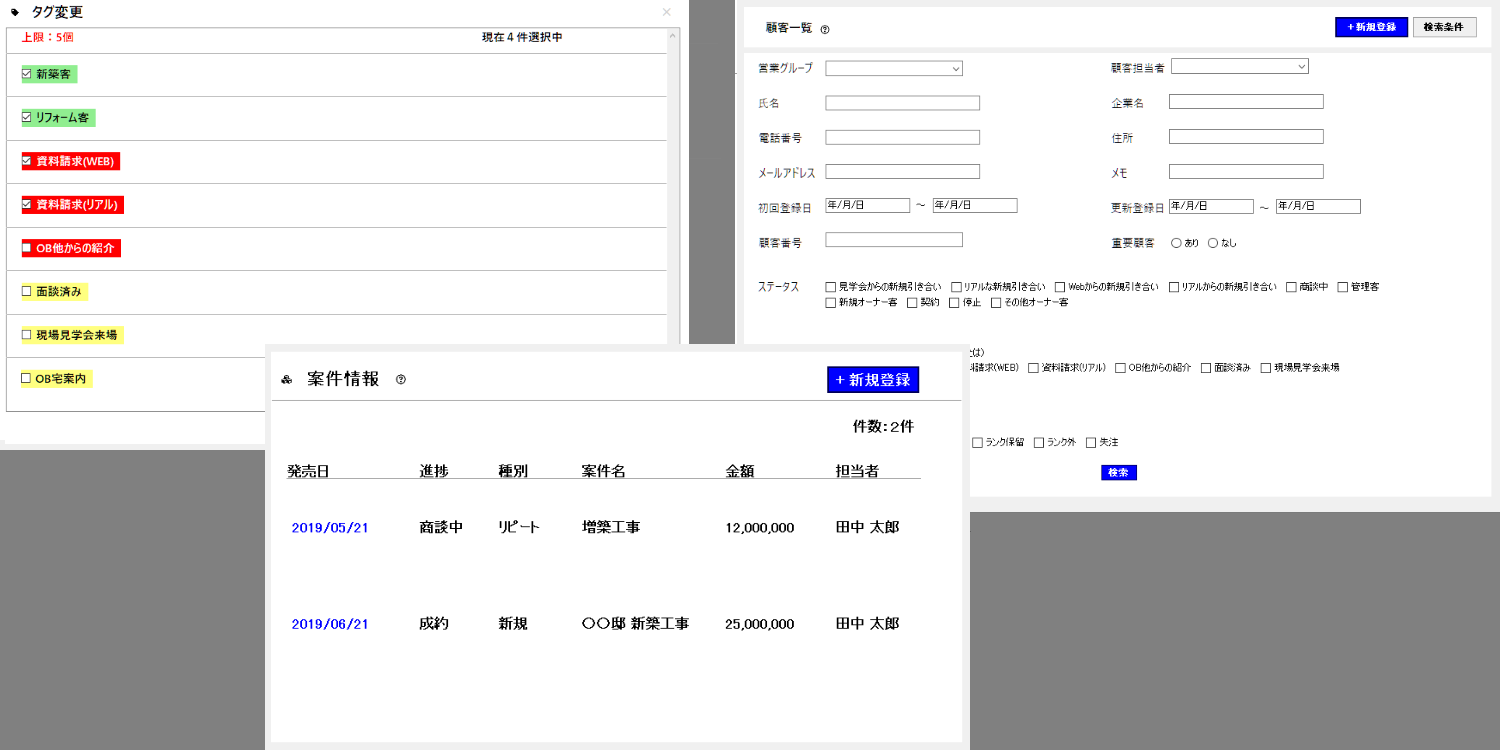Check 見学会からの新規引き合い status

point(831,287)
